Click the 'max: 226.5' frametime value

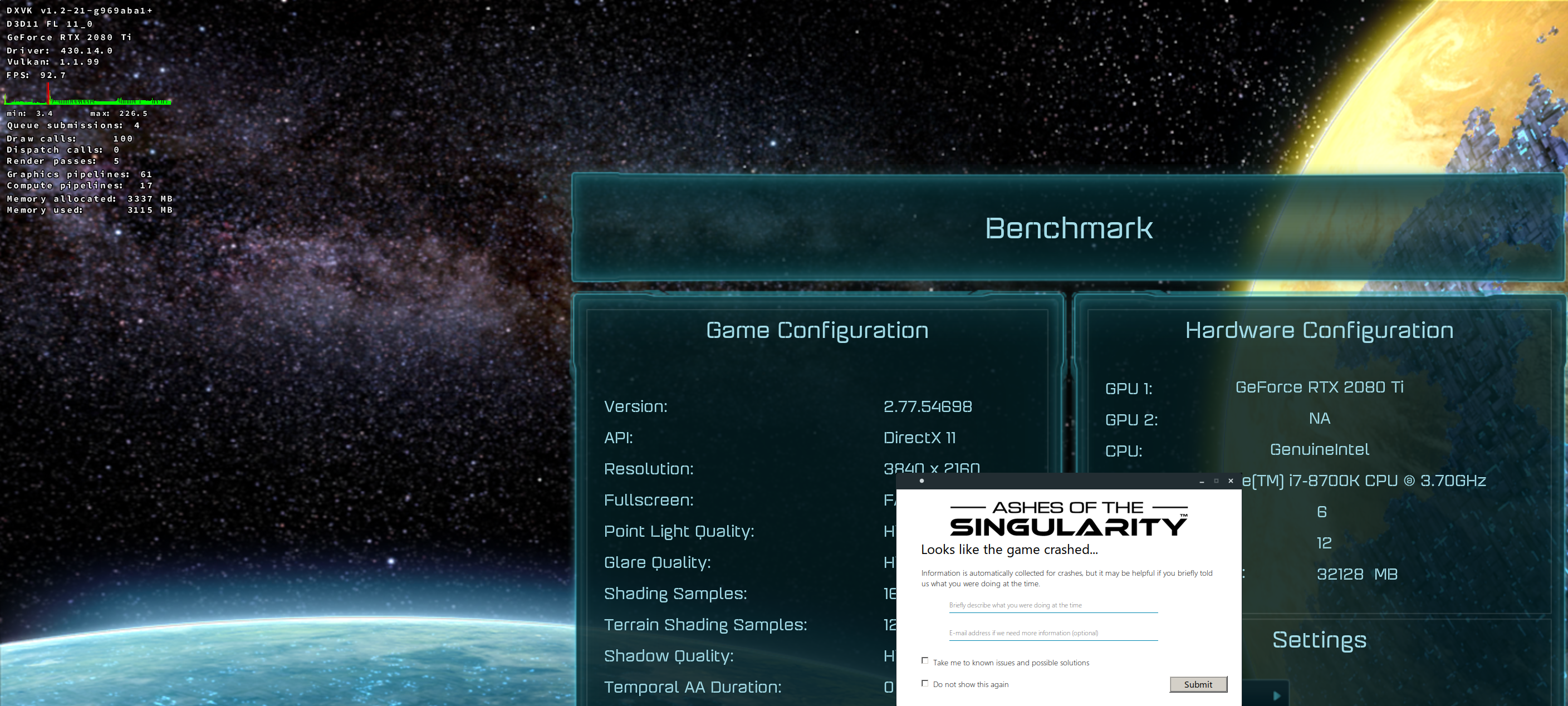[119, 113]
